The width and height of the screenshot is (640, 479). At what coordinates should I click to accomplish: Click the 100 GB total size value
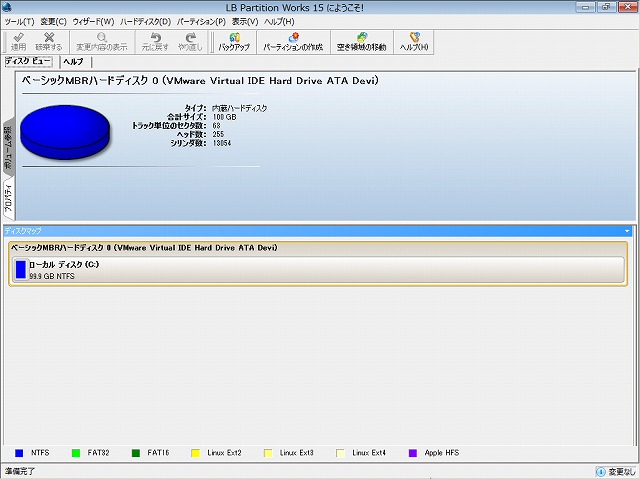click(224, 117)
